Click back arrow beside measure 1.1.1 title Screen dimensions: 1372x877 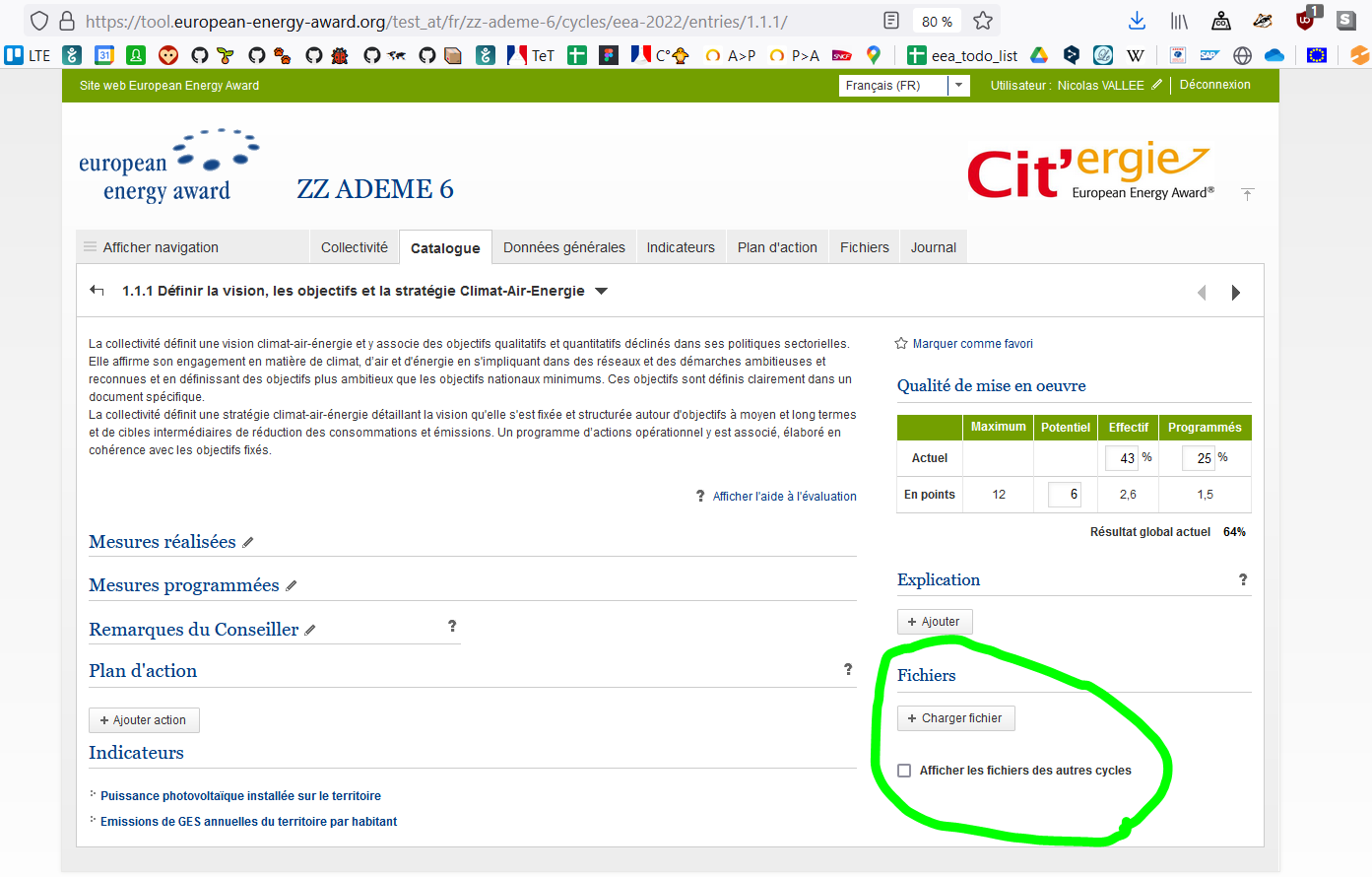[x=96, y=290]
